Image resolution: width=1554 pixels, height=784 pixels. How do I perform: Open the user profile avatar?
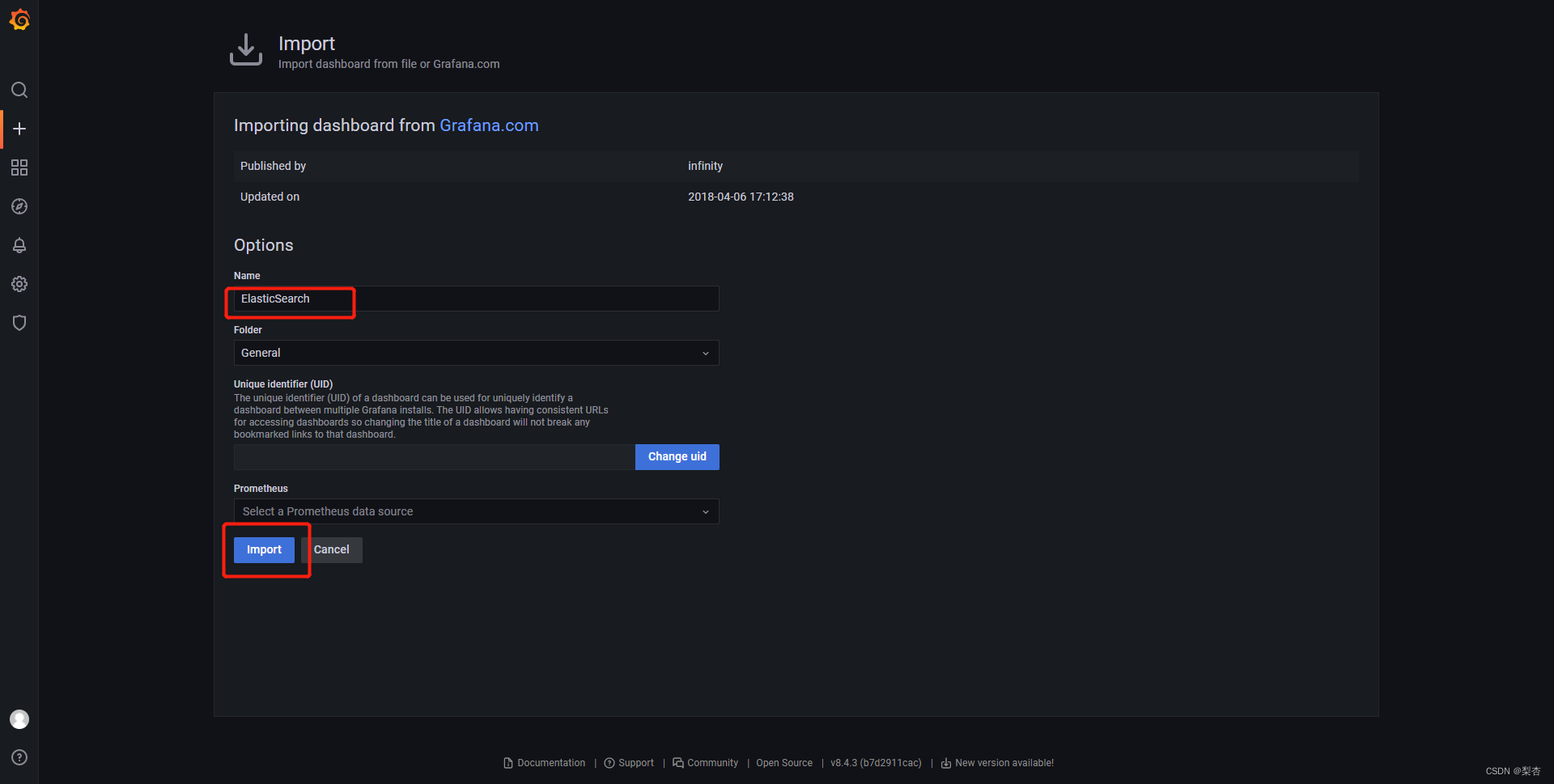19,719
